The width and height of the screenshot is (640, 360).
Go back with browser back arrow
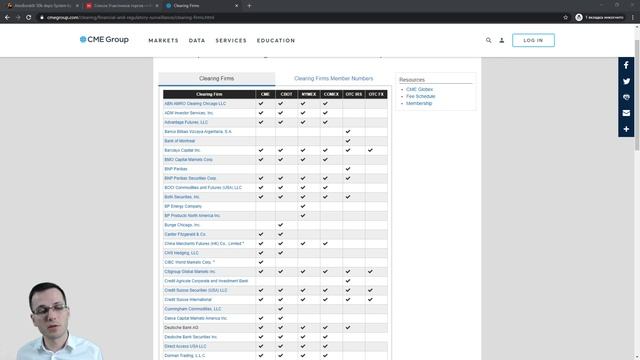[x=7, y=18]
